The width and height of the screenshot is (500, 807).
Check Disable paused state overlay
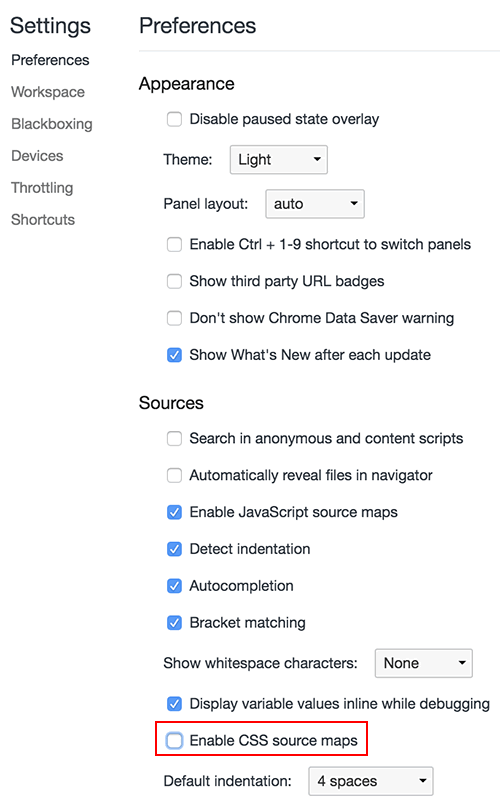coord(174,119)
